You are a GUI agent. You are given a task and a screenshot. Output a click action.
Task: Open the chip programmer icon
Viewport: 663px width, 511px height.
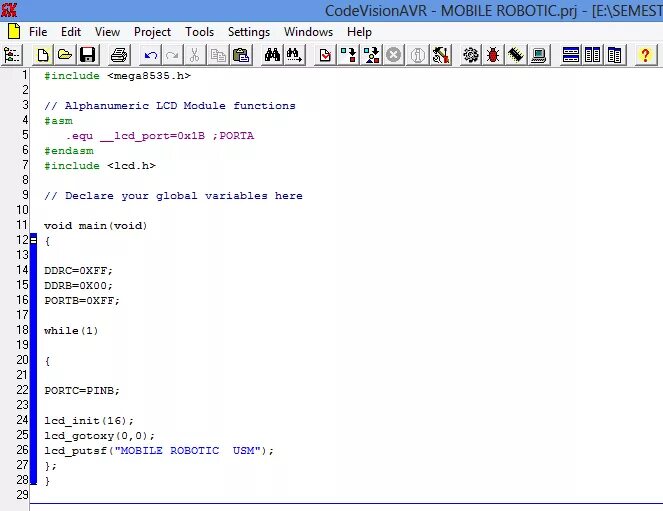point(516,55)
